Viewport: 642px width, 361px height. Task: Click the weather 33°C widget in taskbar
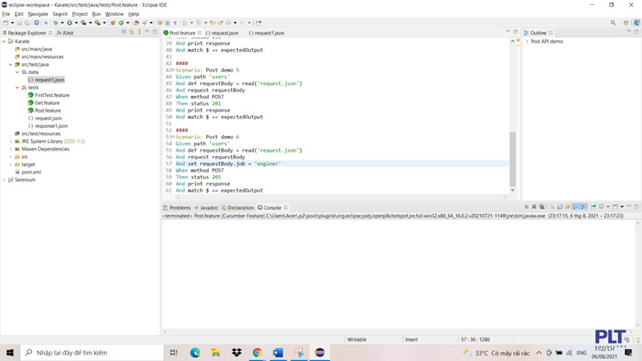(495, 353)
